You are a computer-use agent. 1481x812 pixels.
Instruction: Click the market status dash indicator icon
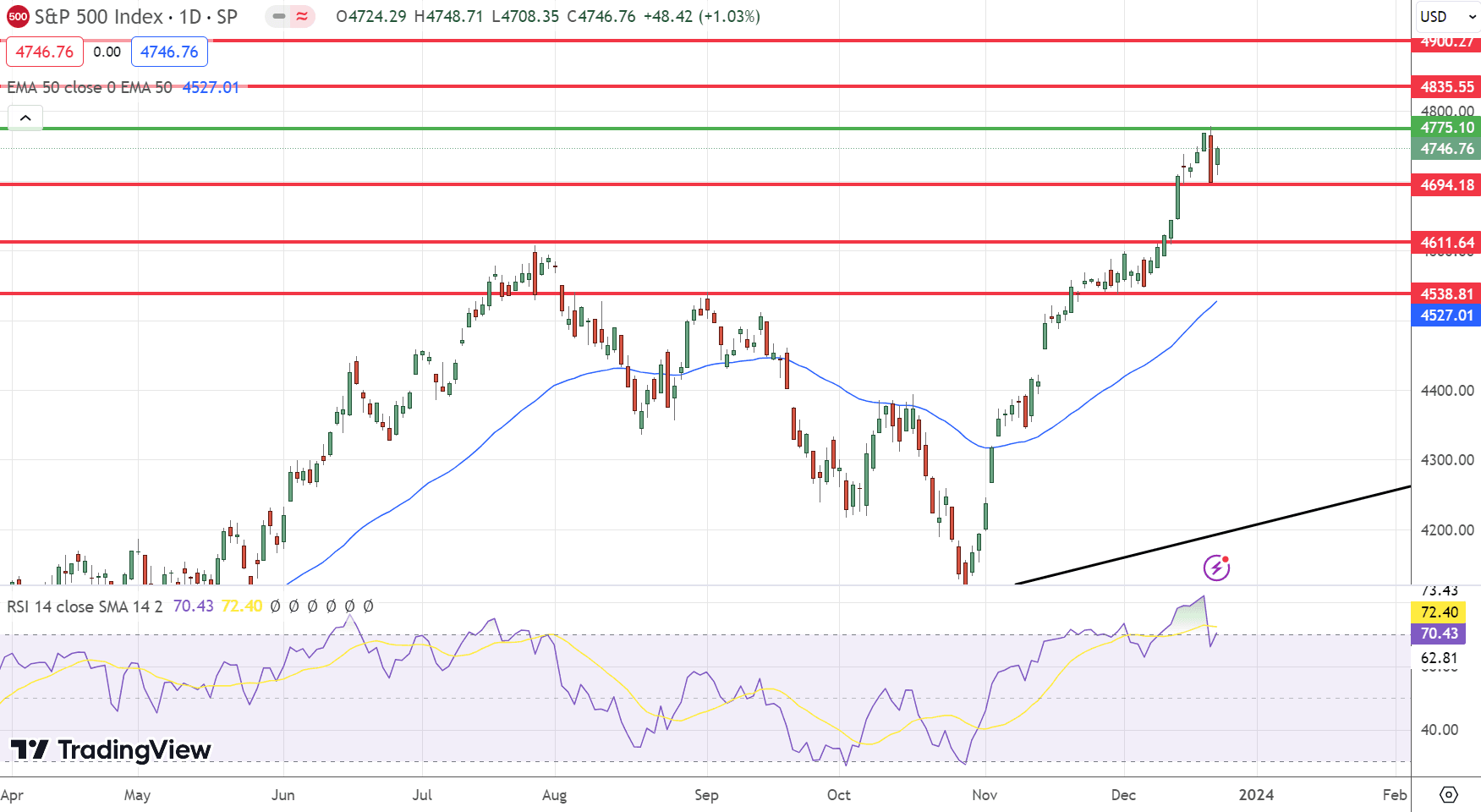278,16
